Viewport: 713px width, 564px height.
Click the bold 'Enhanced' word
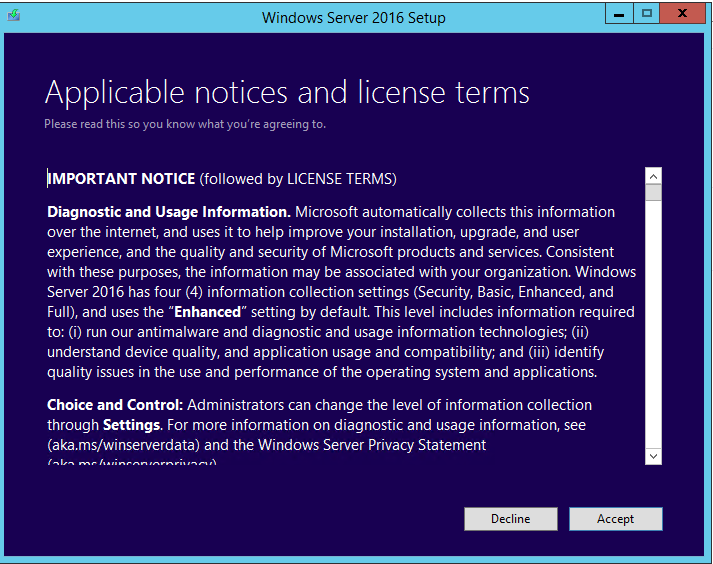[207, 312]
